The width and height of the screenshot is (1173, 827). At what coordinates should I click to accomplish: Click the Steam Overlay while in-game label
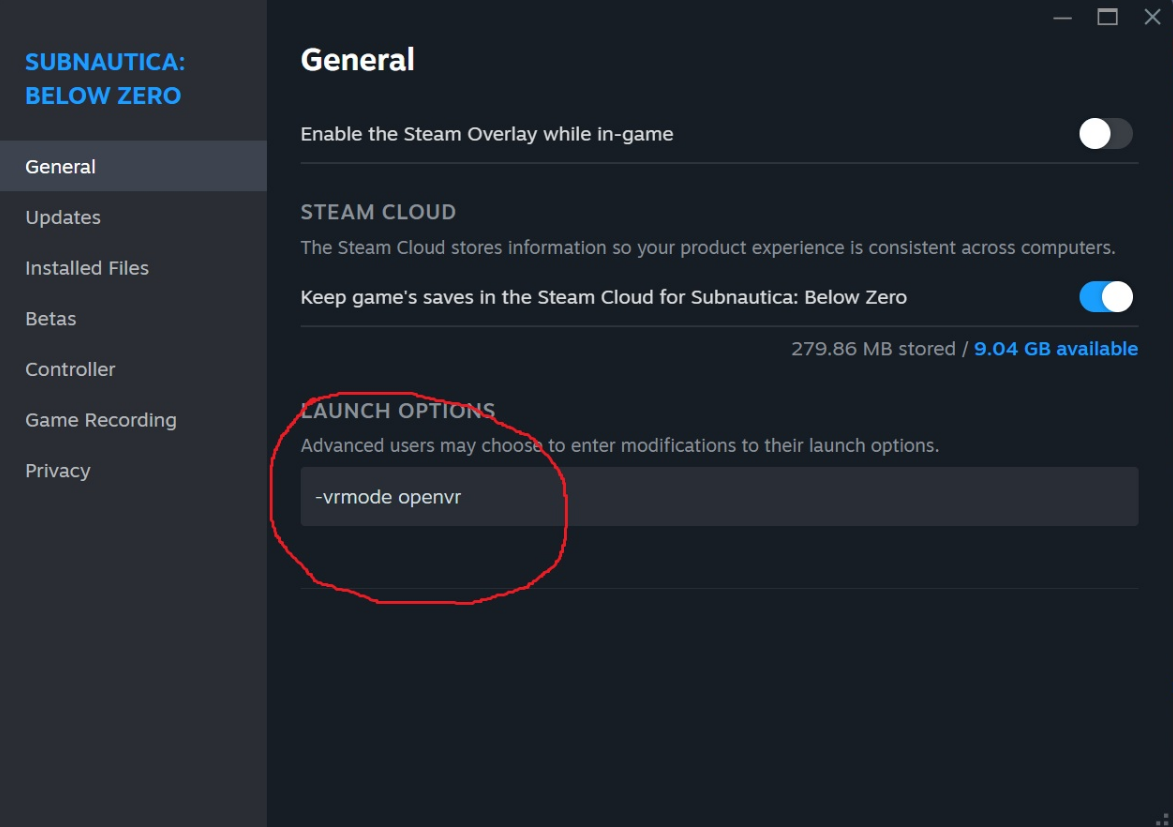point(487,134)
